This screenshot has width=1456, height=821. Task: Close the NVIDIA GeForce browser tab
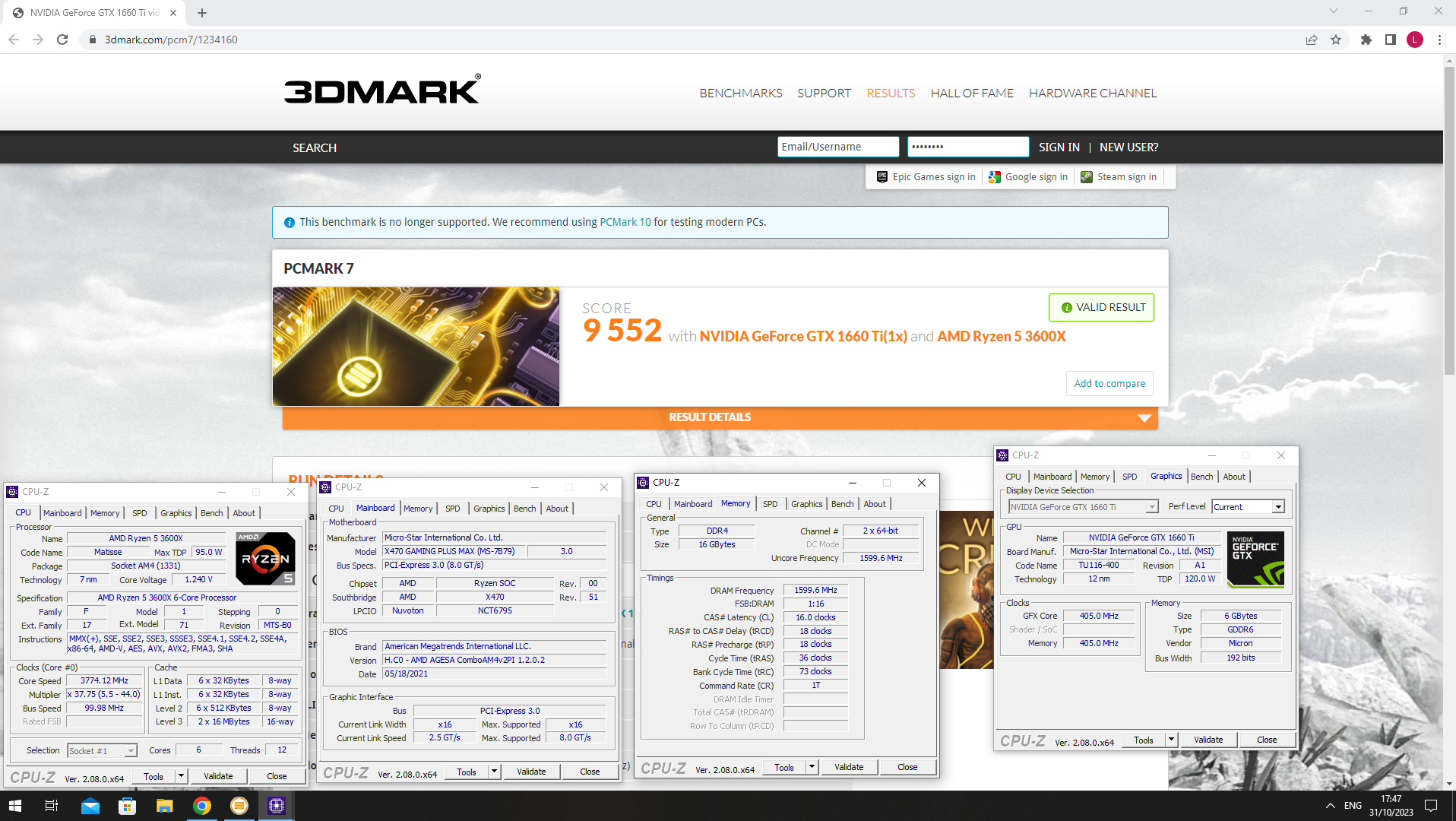point(173,13)
